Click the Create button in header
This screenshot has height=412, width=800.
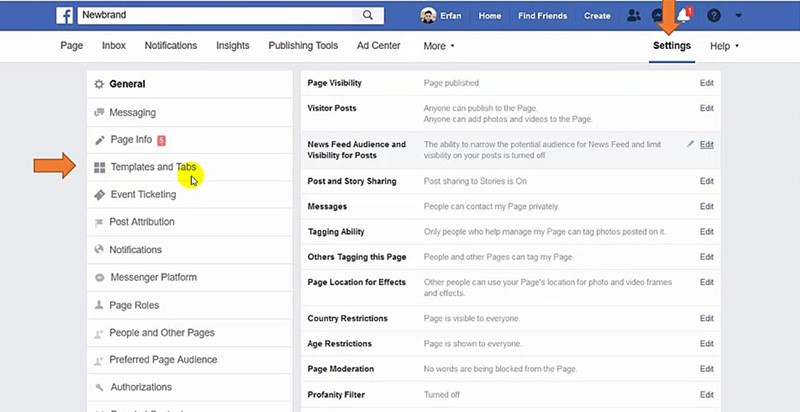[597, 16]
